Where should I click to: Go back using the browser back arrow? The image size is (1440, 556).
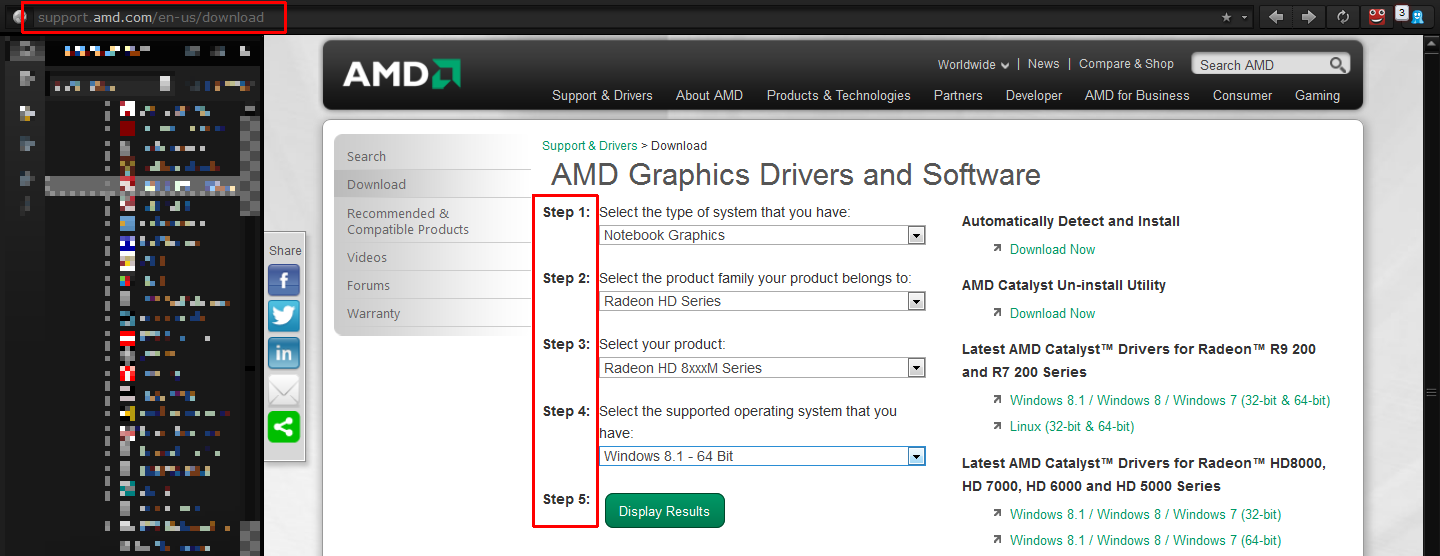[1275, 17]
